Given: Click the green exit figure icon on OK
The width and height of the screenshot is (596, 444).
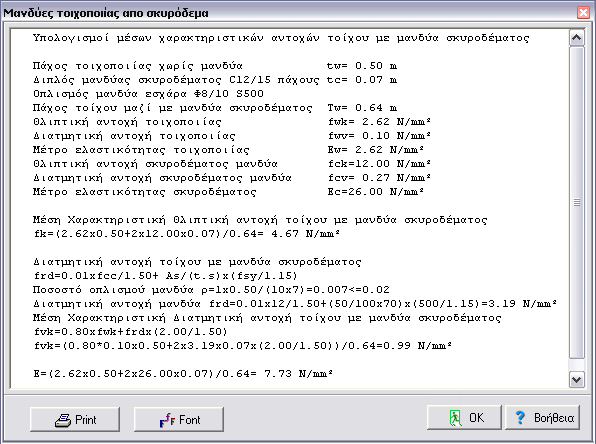Looking at the screenshot, I should pos(455,418).
